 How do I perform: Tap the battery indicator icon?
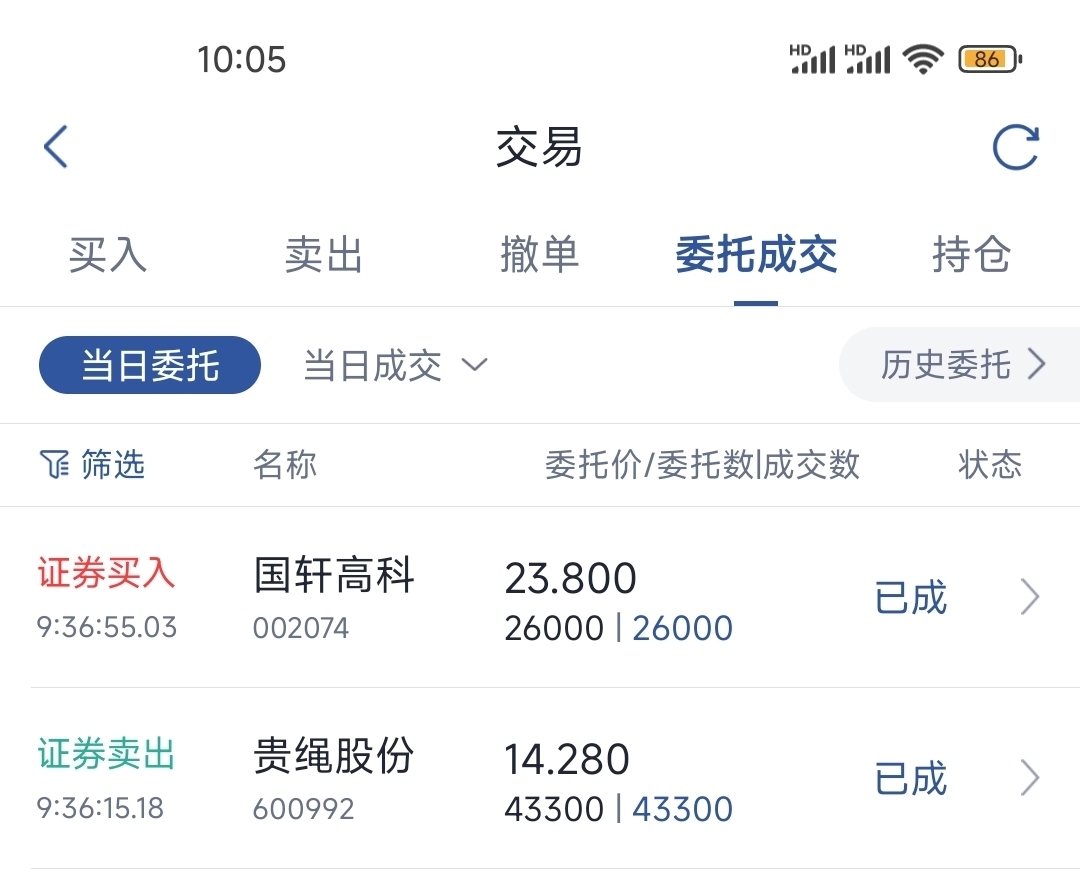pos(990,59)
